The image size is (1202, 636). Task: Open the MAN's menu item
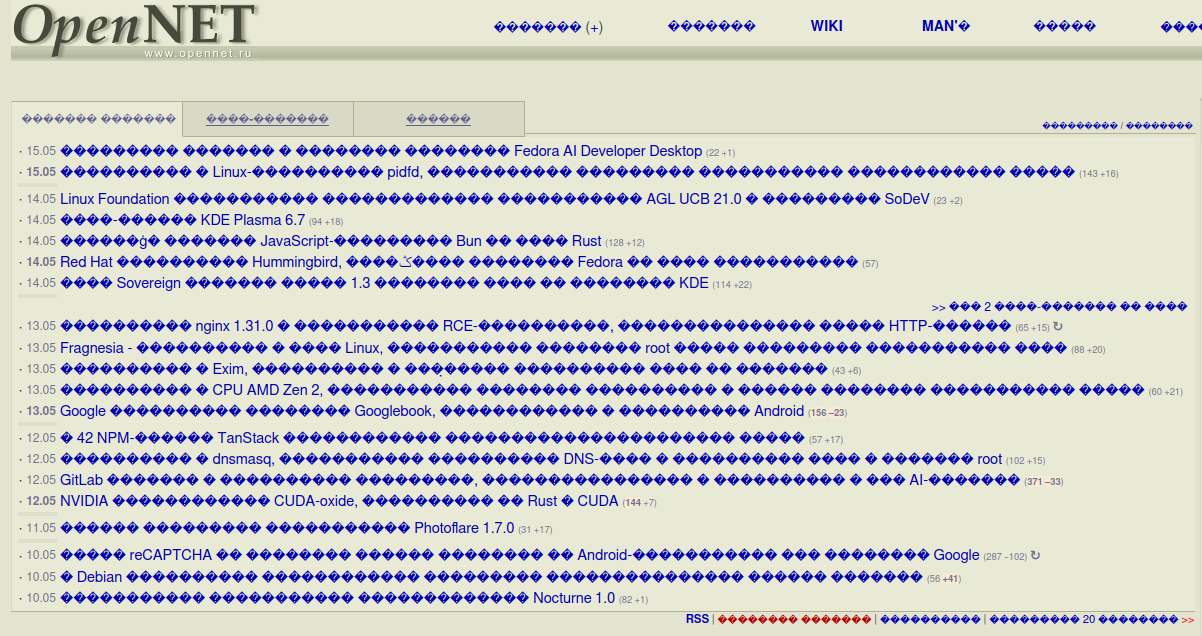click(946, 27)
